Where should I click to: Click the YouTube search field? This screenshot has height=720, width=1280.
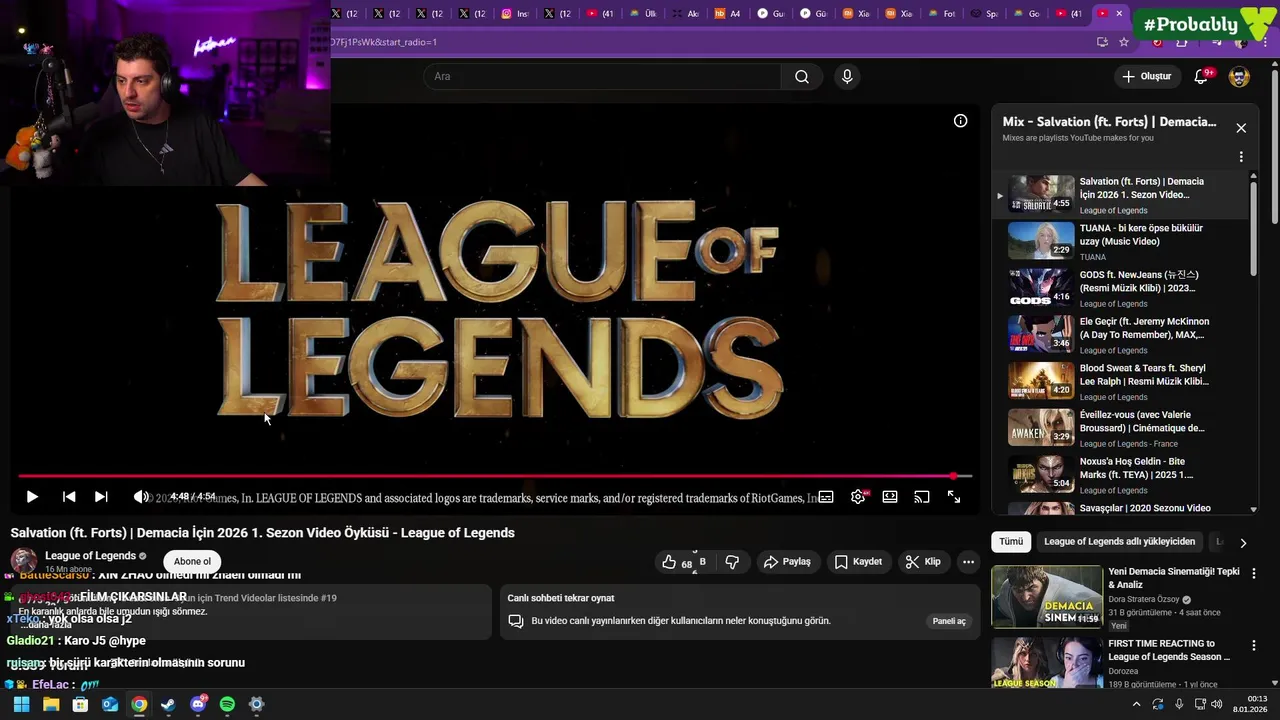602,77
